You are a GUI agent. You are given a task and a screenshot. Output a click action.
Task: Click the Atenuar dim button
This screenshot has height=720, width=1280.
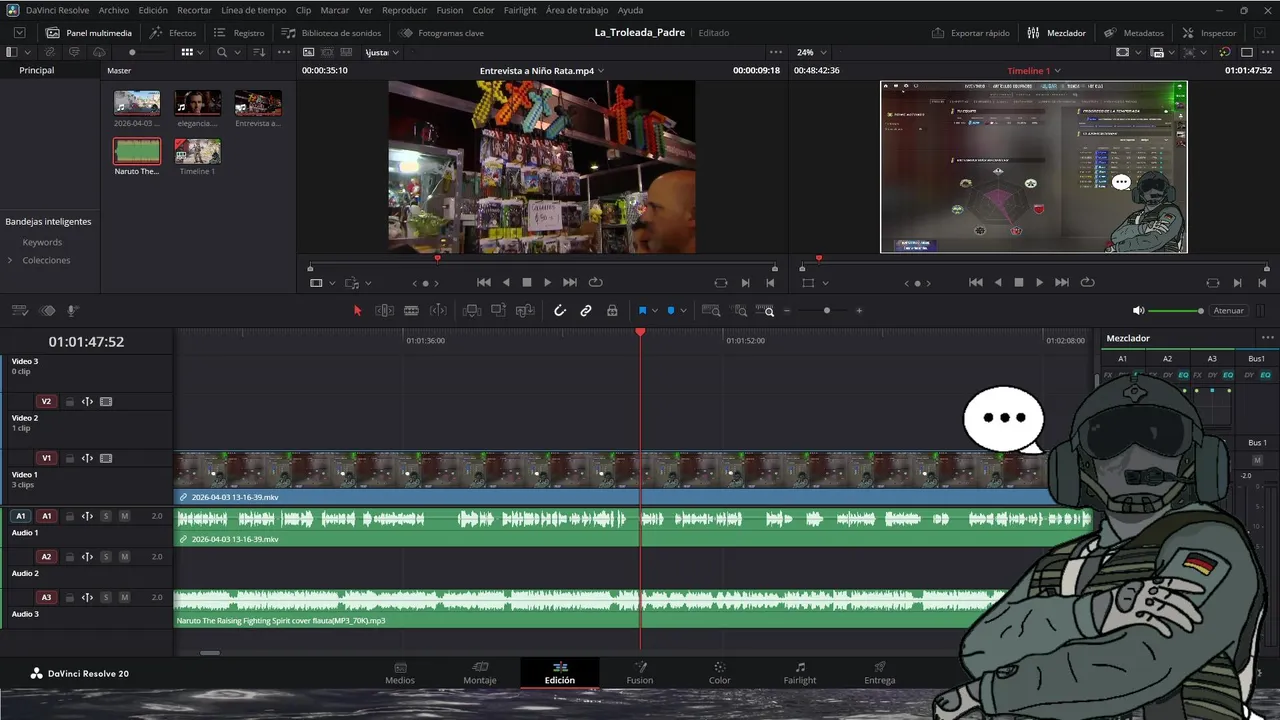(x=1228, y=311)
